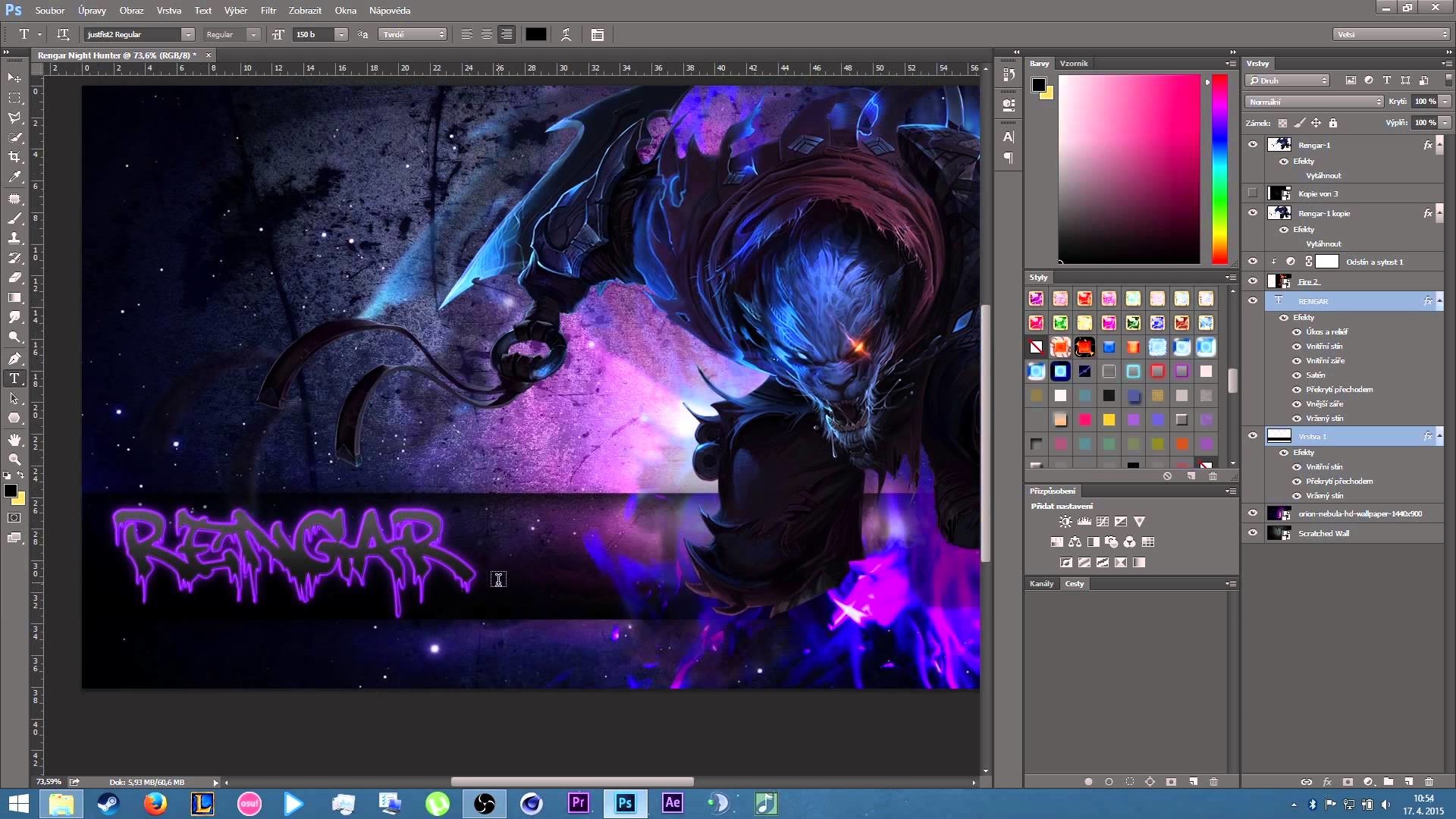Open the font family dropdown
Image resolution: width=1456 pixels, height=819 pixels.
click(x=187, y=34)
